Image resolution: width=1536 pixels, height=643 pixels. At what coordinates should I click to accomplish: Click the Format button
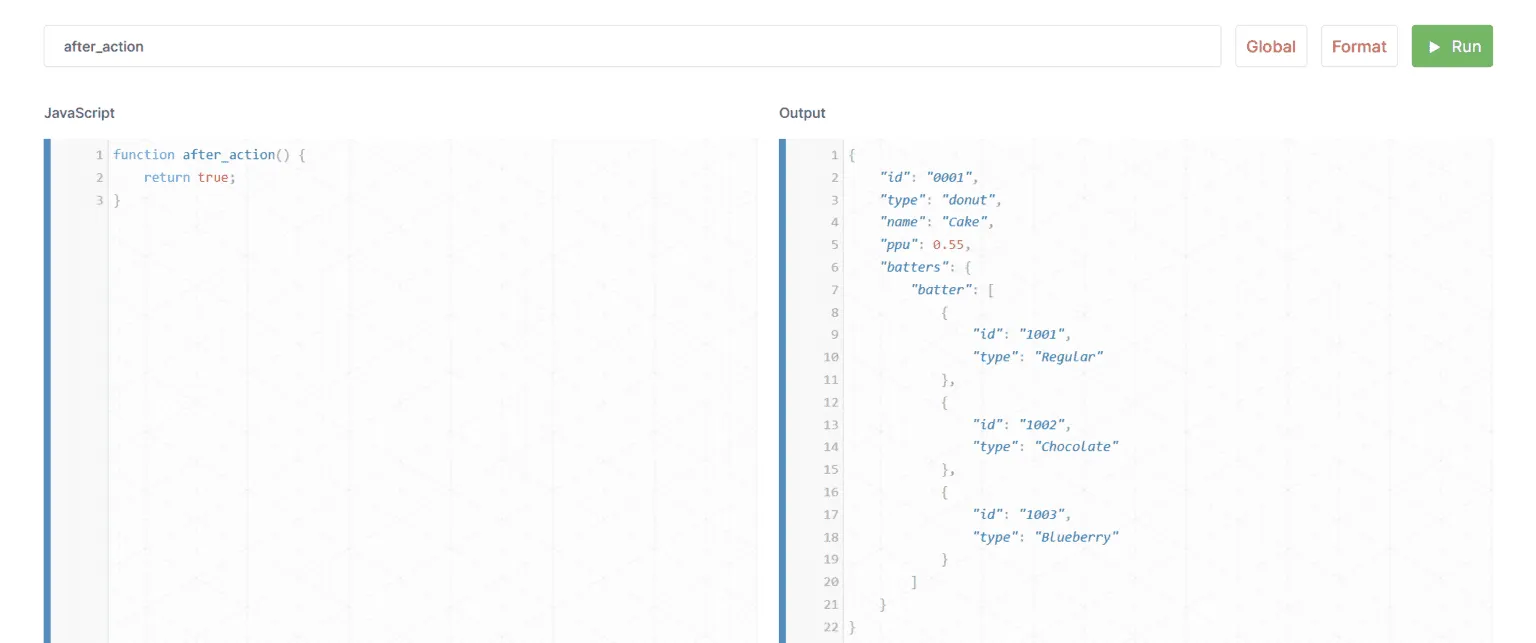[x=1359, y=46]
